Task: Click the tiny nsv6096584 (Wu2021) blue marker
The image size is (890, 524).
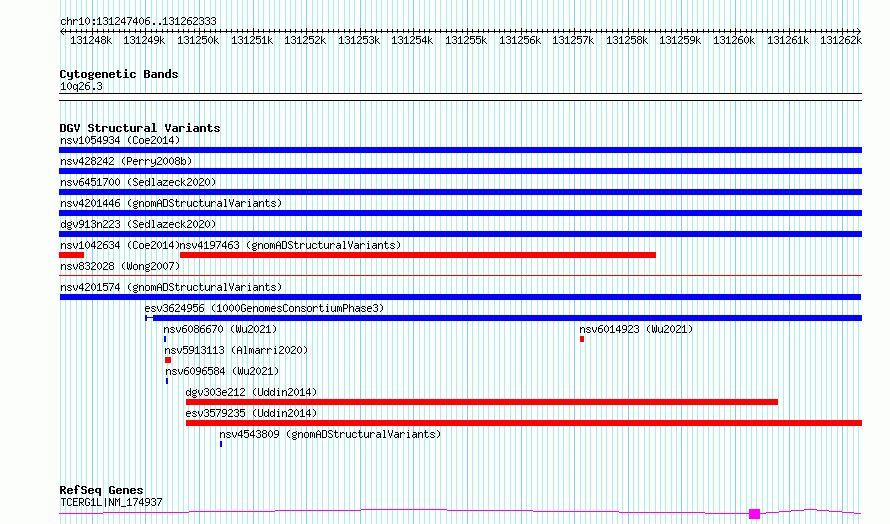Action: coord(167,381)
